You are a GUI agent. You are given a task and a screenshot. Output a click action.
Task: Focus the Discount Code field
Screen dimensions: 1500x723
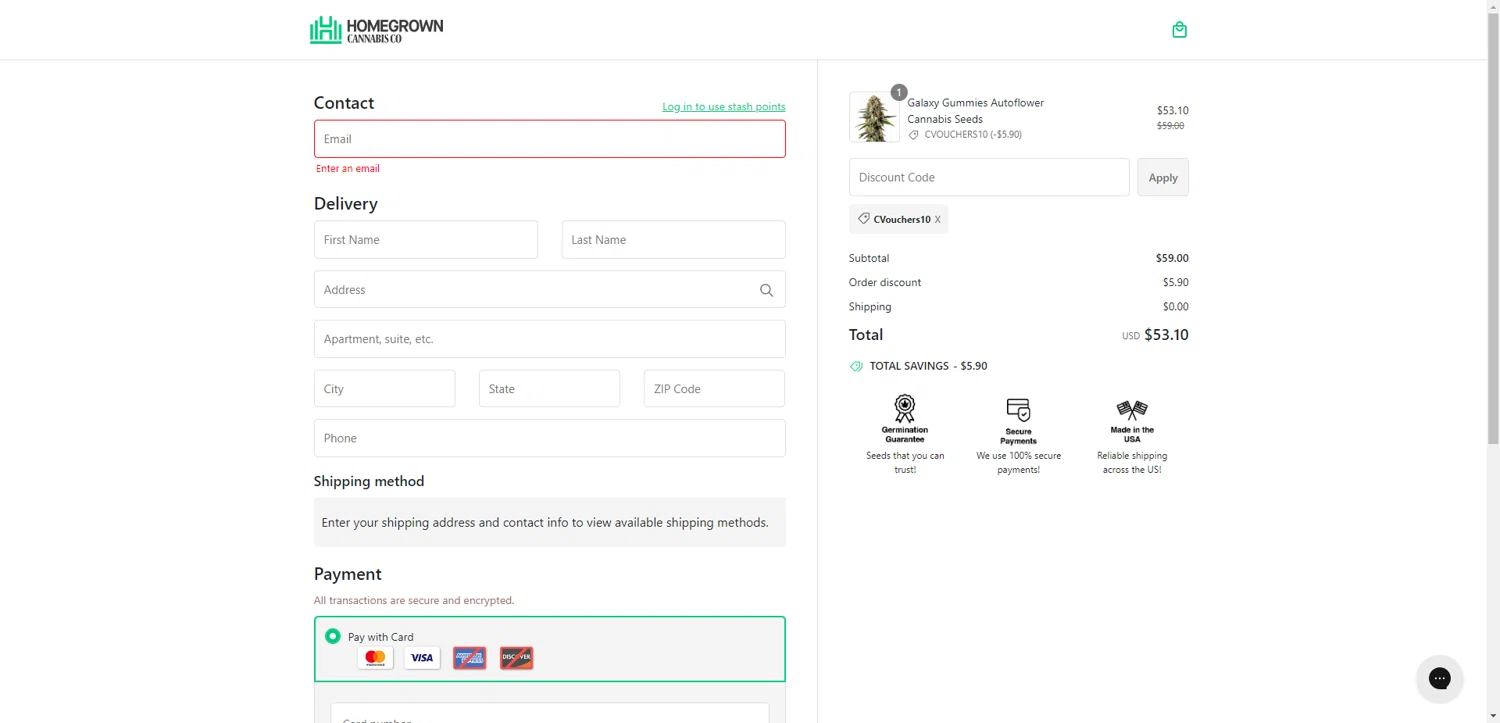[x=989, y=177]
